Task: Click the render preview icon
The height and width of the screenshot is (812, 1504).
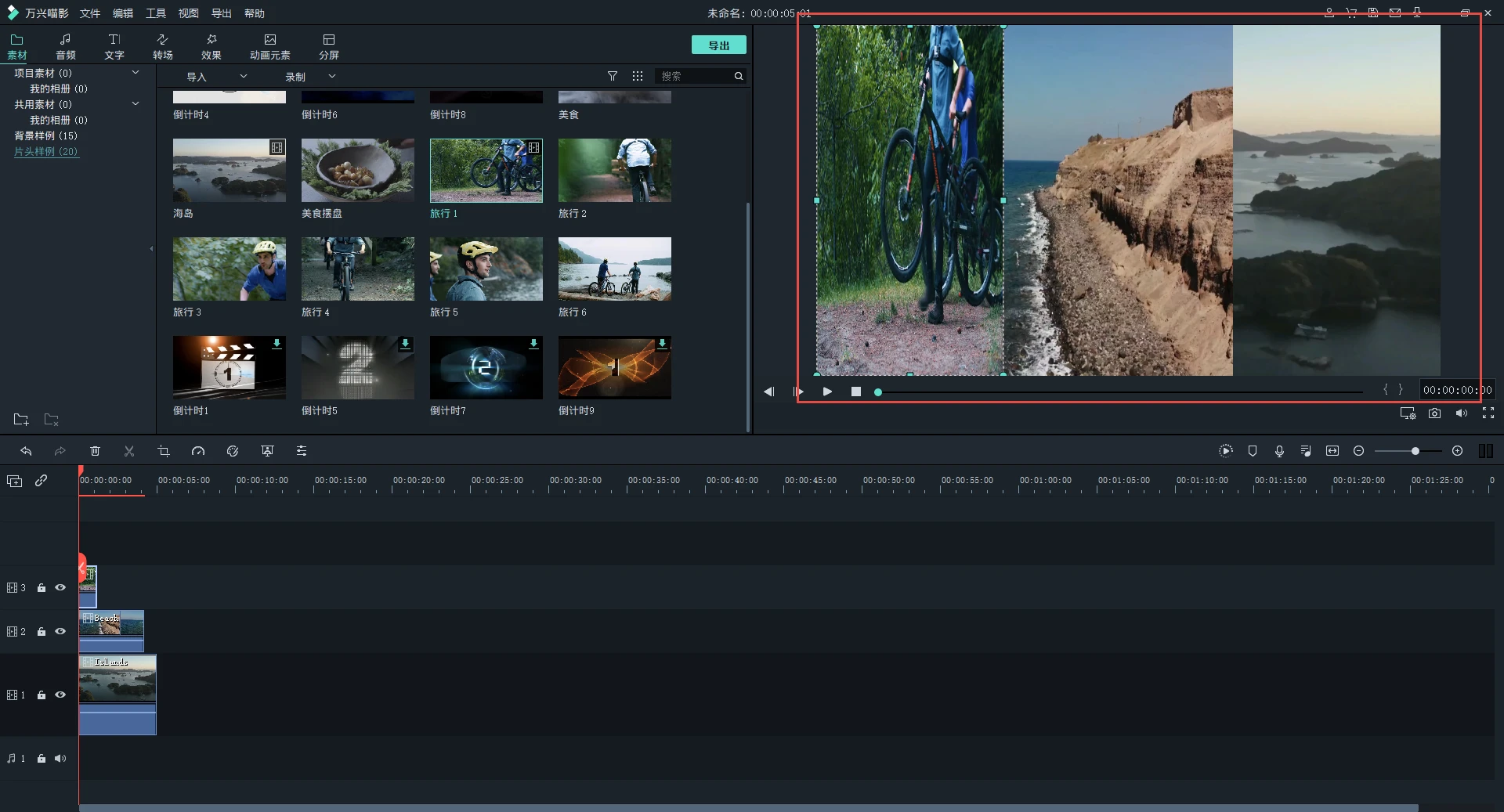Action: (x=1226, y=451)
